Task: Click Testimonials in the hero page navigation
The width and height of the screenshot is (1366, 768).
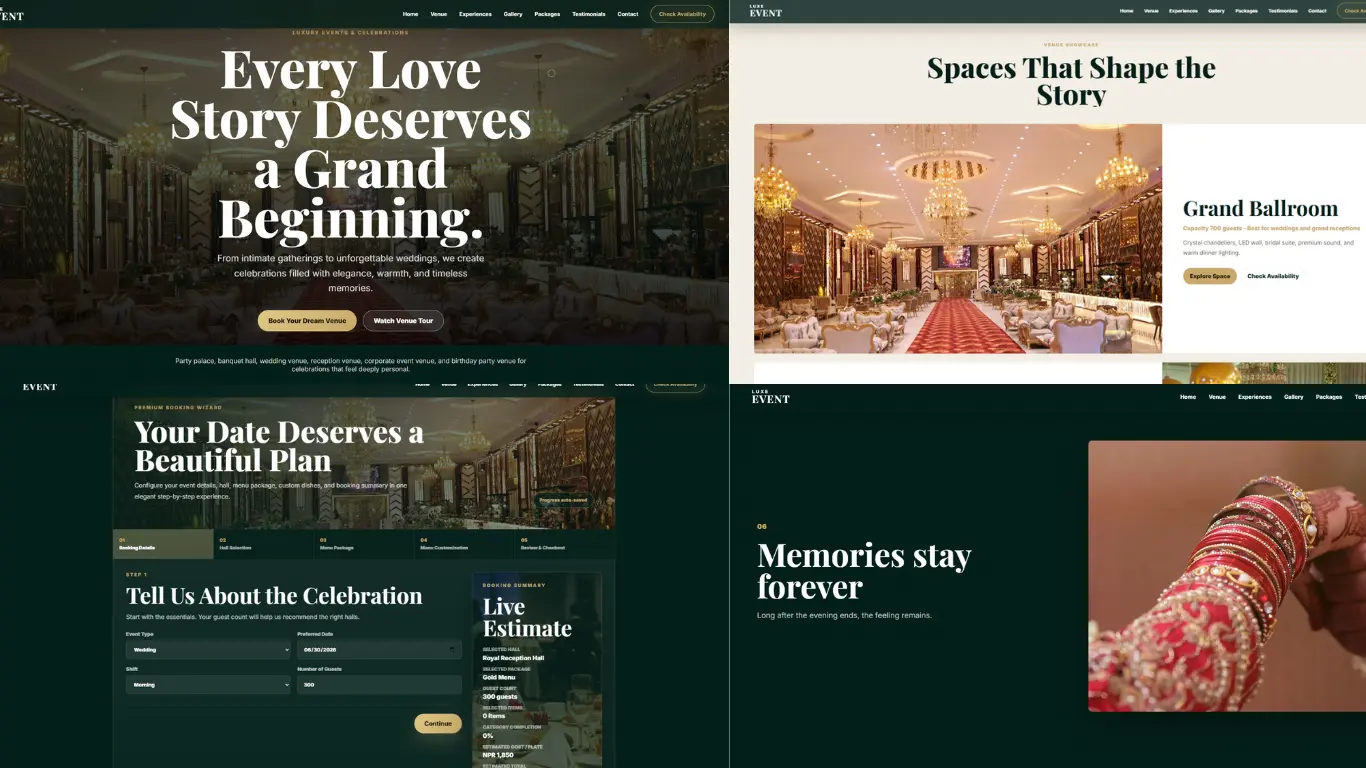Action: 589,14
